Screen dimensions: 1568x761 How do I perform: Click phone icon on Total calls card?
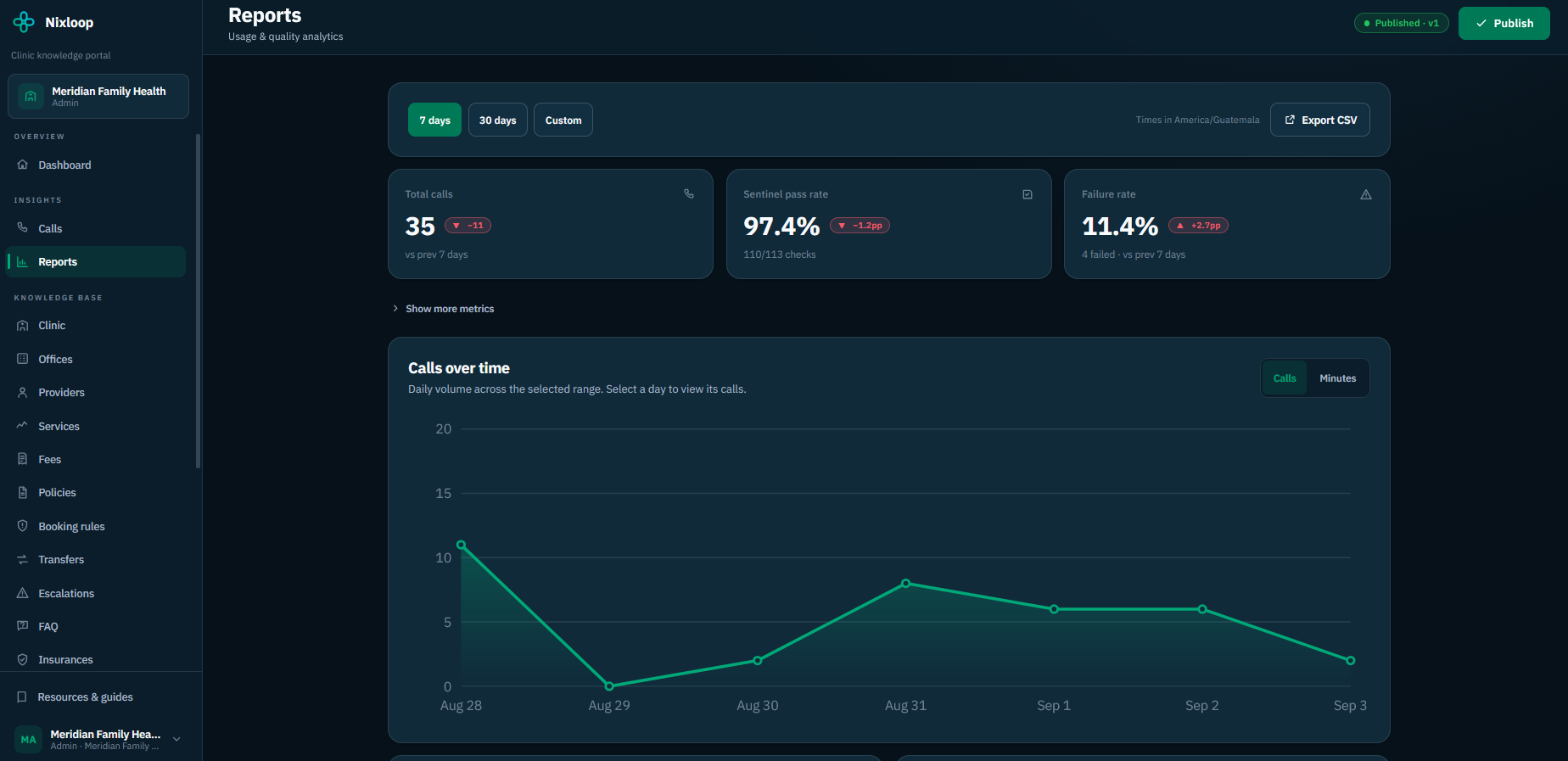tap(689, 194)
